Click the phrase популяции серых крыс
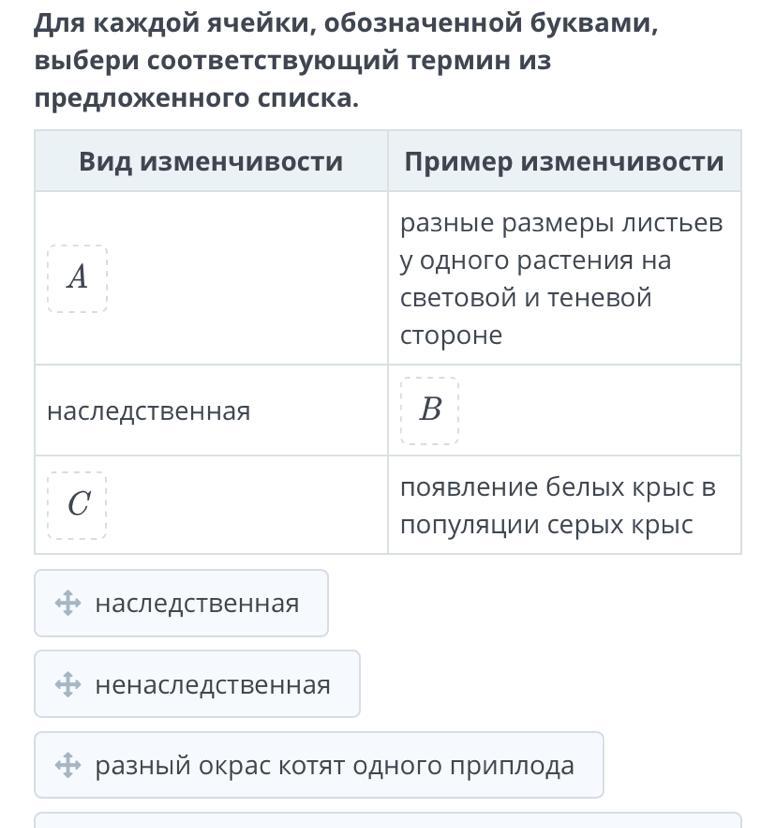This screenshot has width=774, height=828. [546, 525]
